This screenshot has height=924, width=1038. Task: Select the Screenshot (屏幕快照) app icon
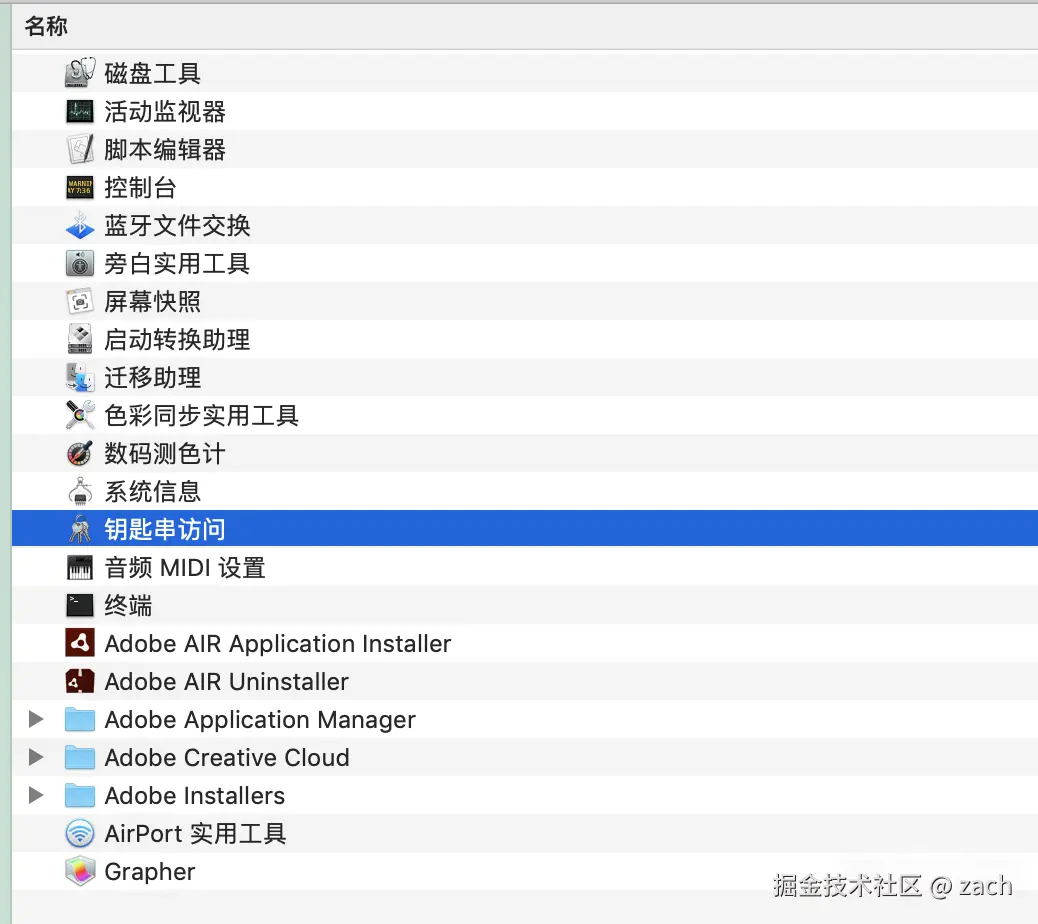pos(80,302)
